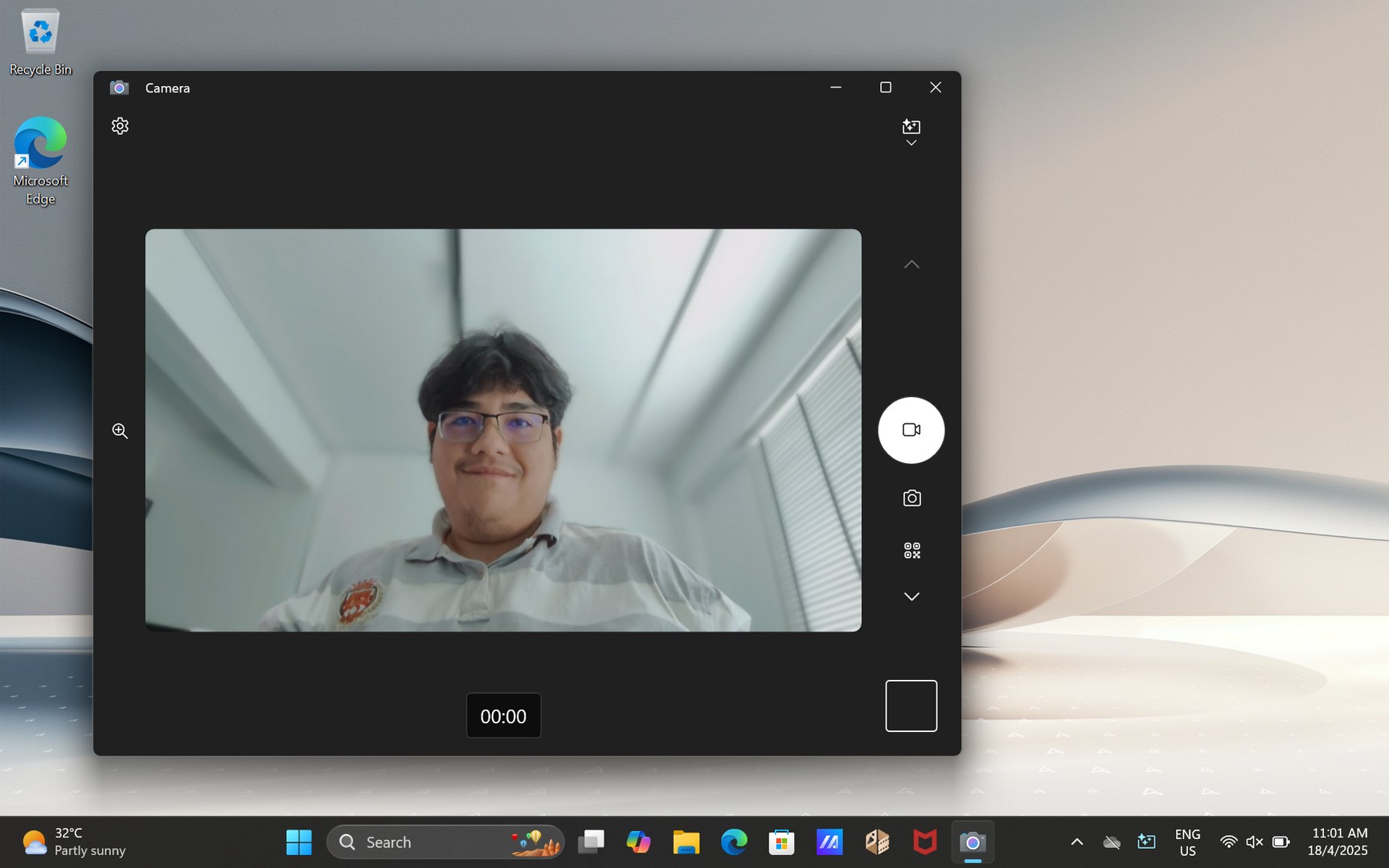This screenshot has width=1389, height=868.
Task: Click the Camera app taskbar icon
Action: pyautogui.click(x=973, y=842)
